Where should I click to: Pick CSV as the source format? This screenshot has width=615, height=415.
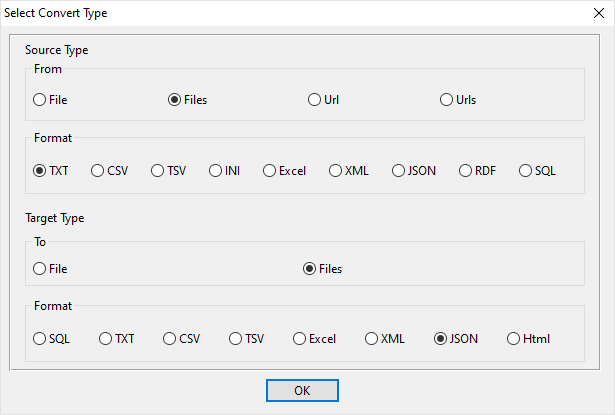(98, 171)
